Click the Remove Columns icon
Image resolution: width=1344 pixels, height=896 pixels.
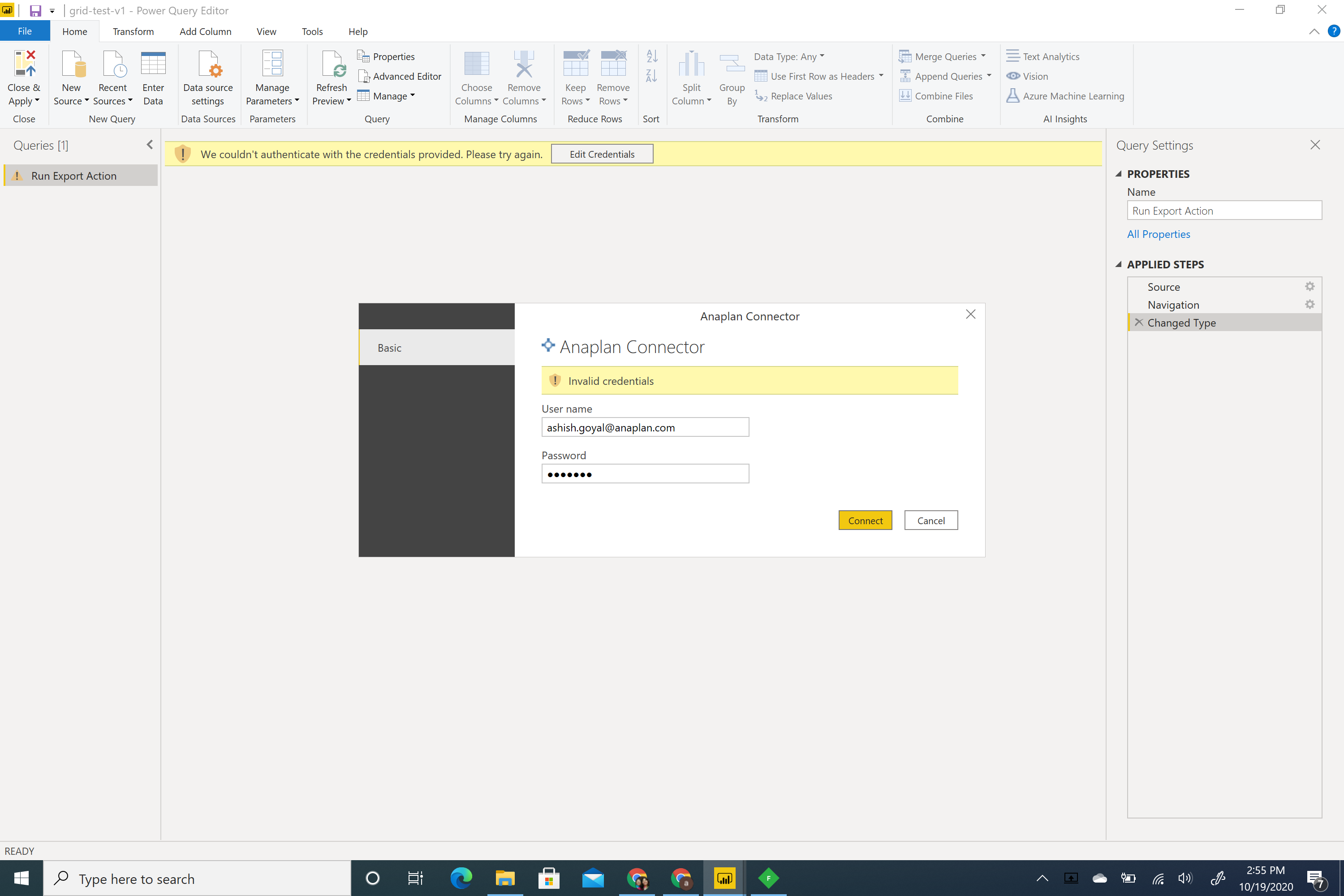(x=524, y=64)
